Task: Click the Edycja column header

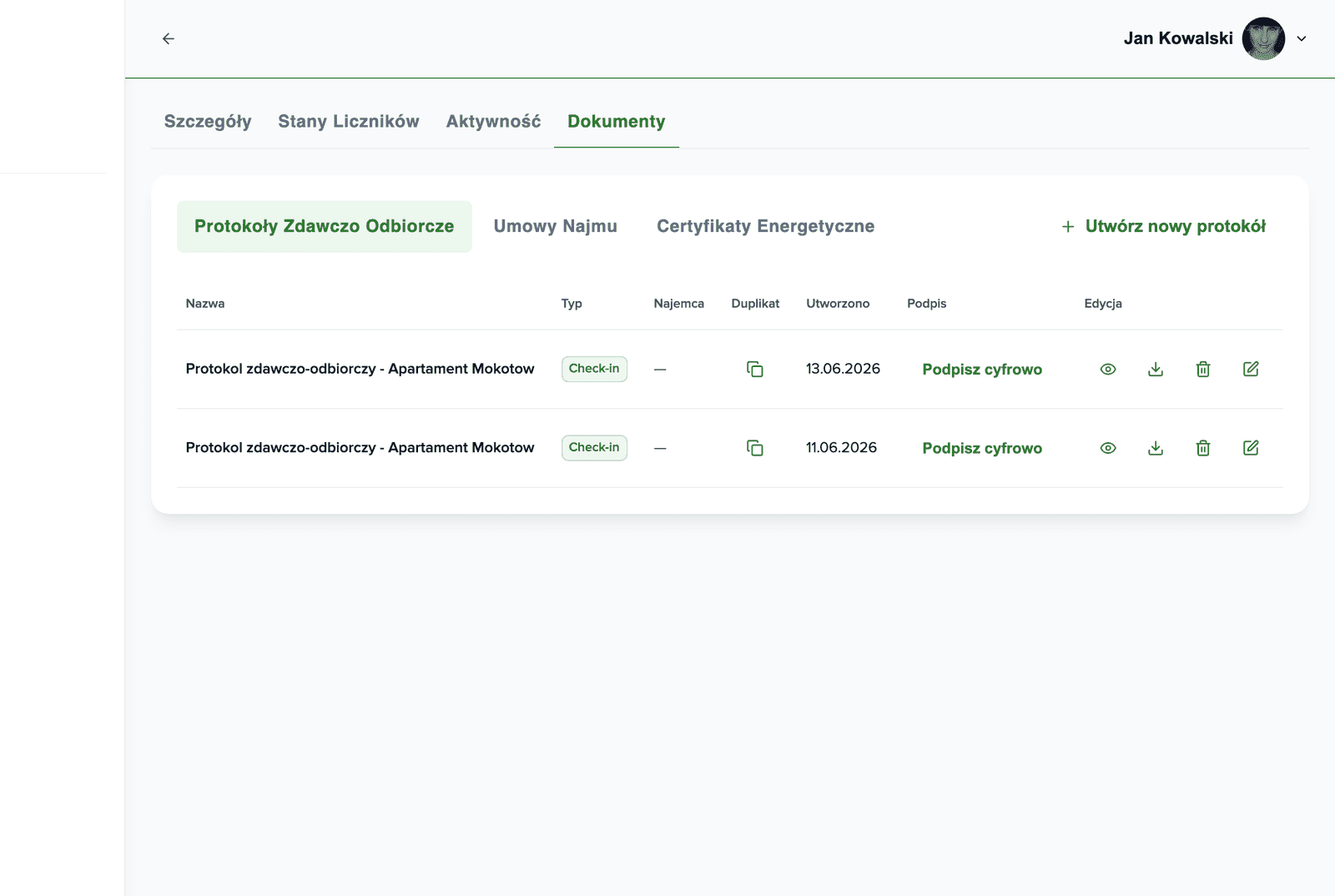Action: (x=1103, y=304)
